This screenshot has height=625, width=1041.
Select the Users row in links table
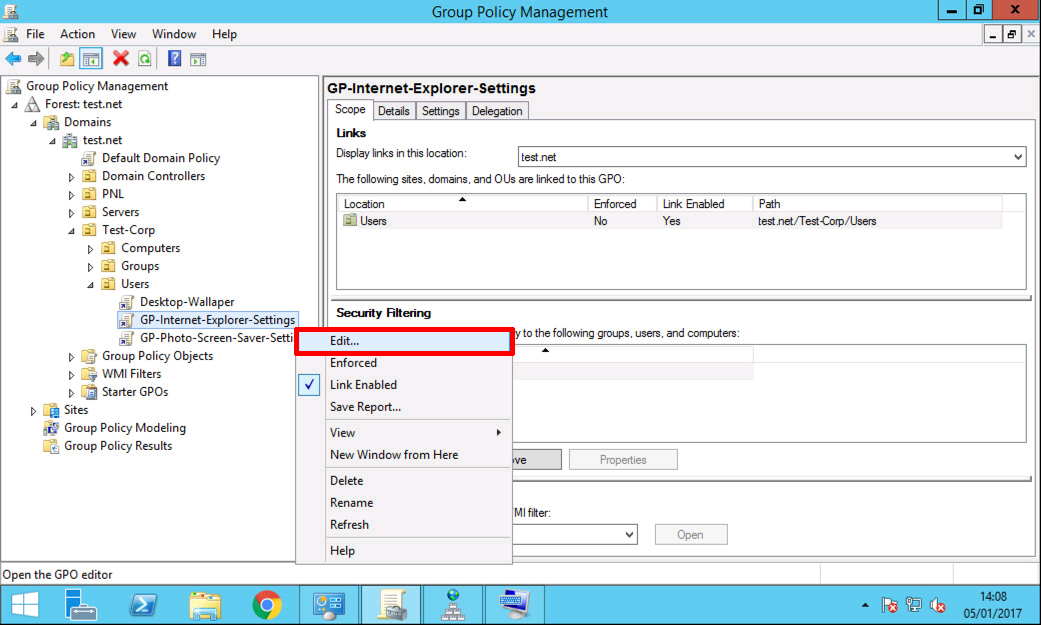(x=671, y=221)
